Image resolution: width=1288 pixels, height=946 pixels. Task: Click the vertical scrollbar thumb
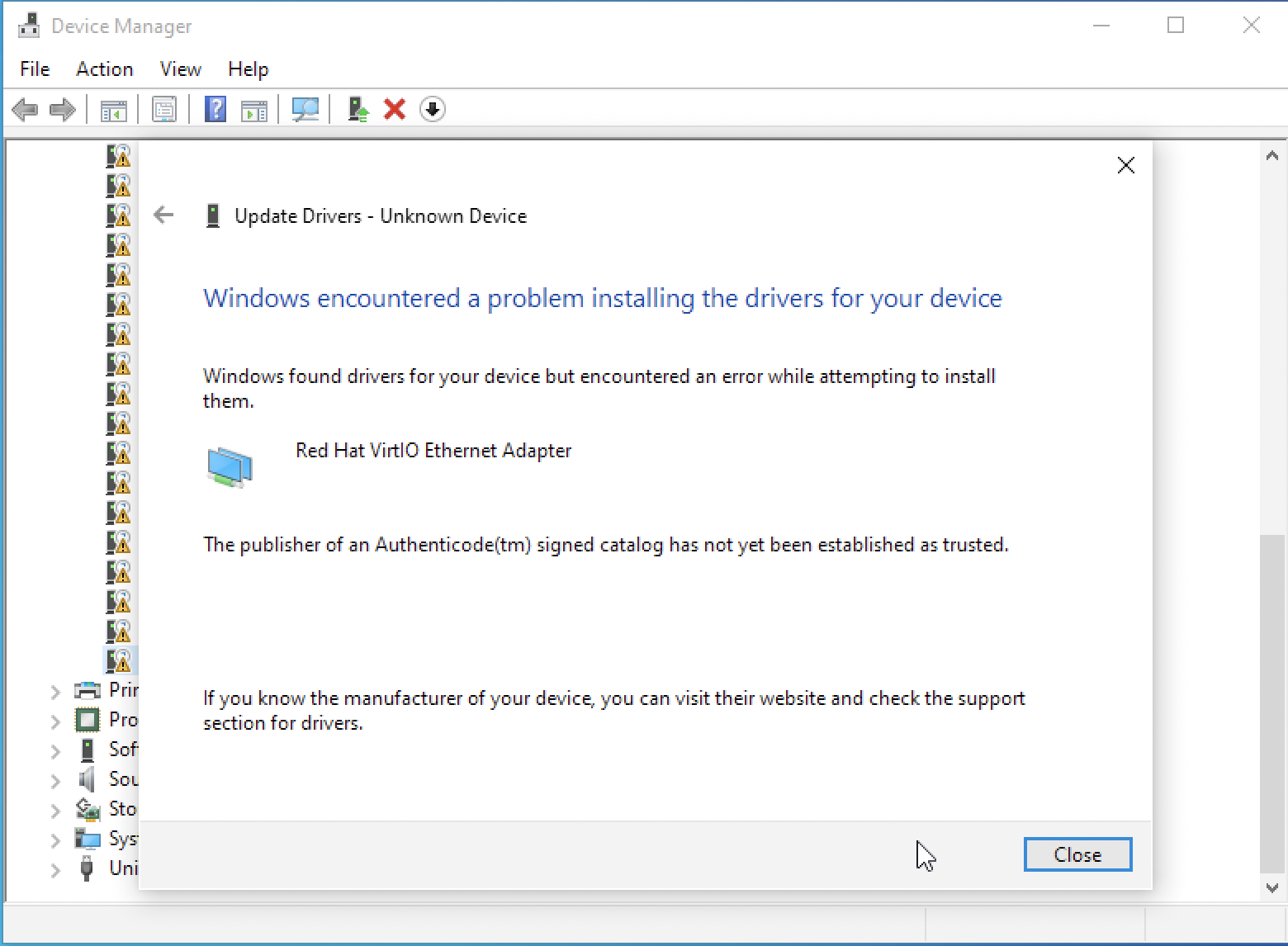[x=1271, y=703]
